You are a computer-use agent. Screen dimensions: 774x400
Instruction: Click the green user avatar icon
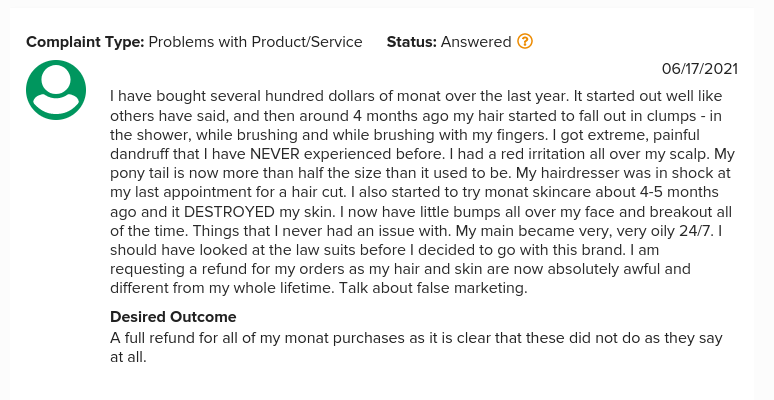click(x=56, y=90)
